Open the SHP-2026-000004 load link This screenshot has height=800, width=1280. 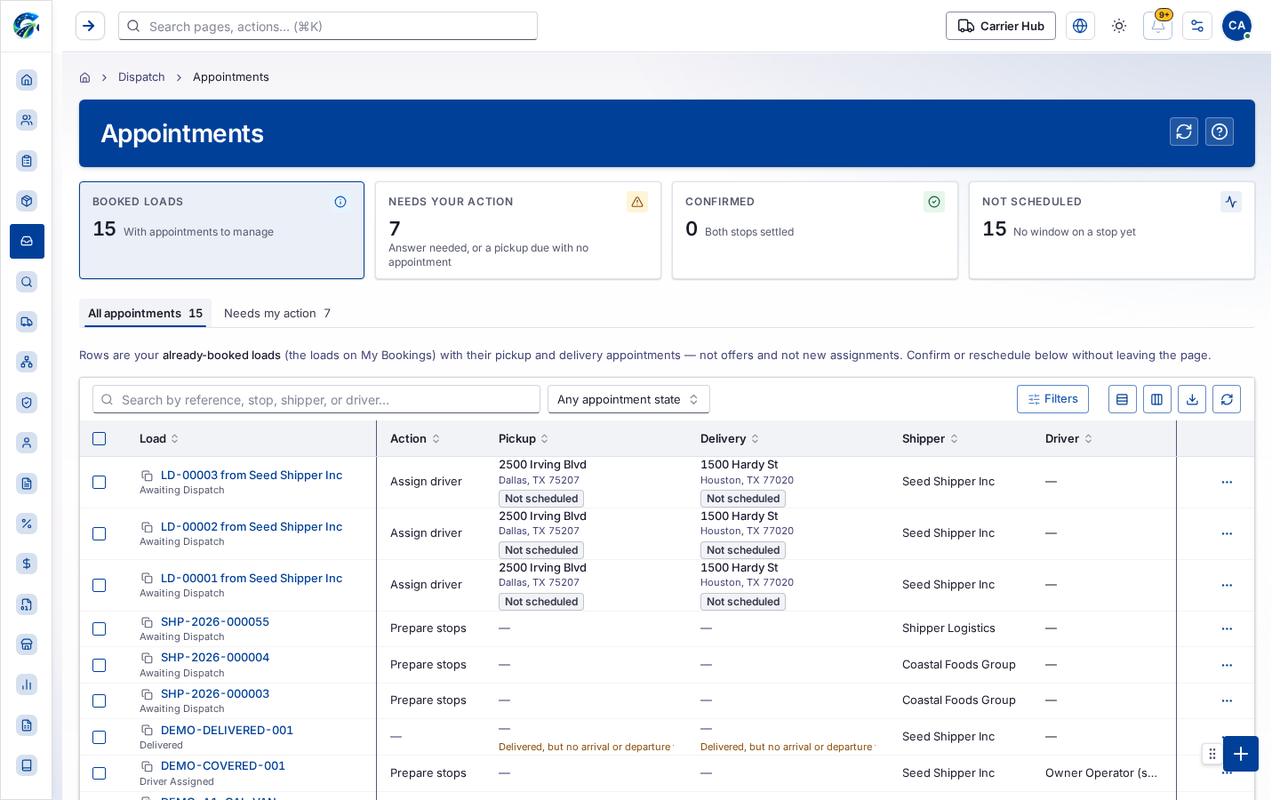pos(215,658)
